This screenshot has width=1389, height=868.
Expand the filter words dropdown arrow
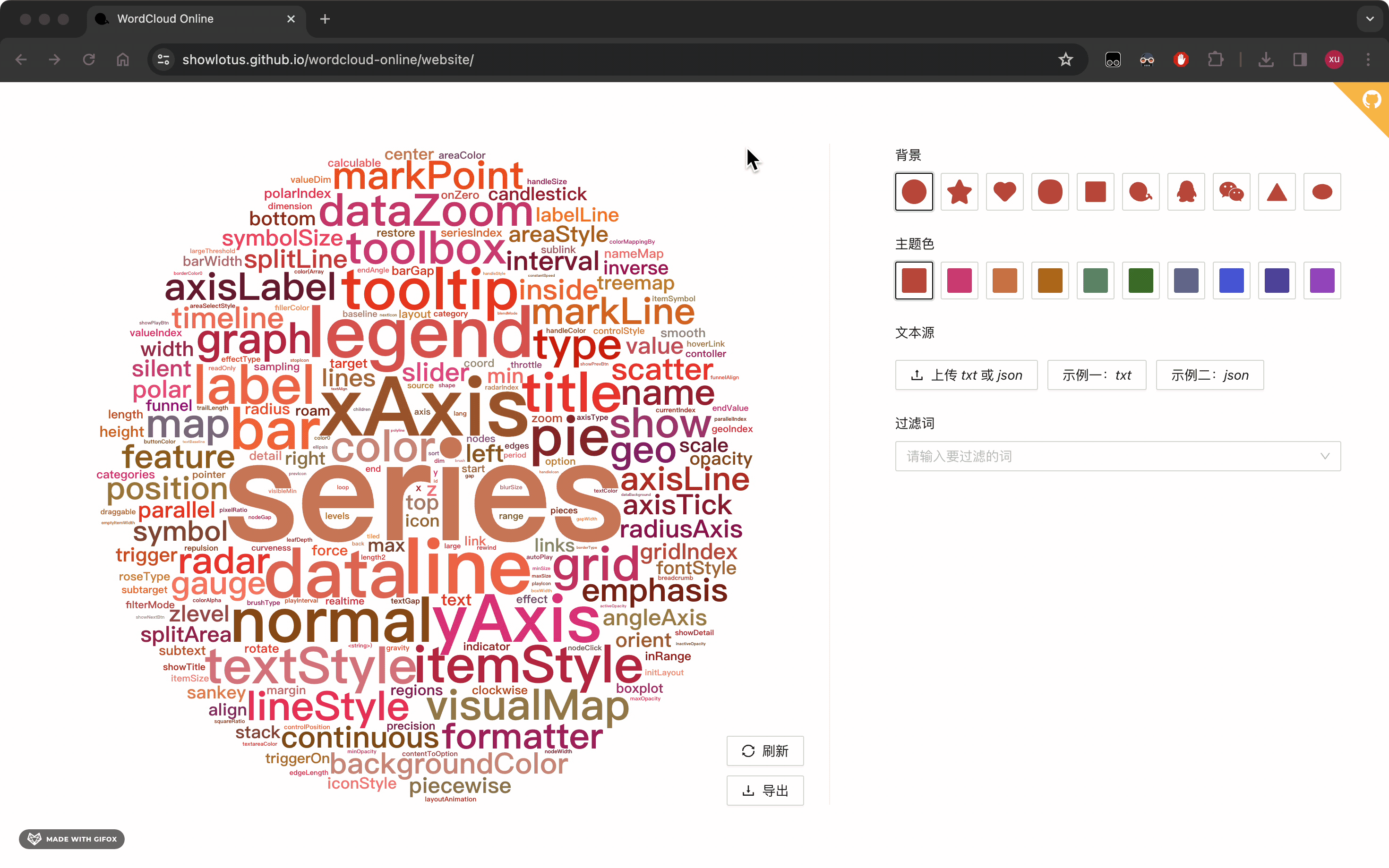click(x=1325, y=456)
